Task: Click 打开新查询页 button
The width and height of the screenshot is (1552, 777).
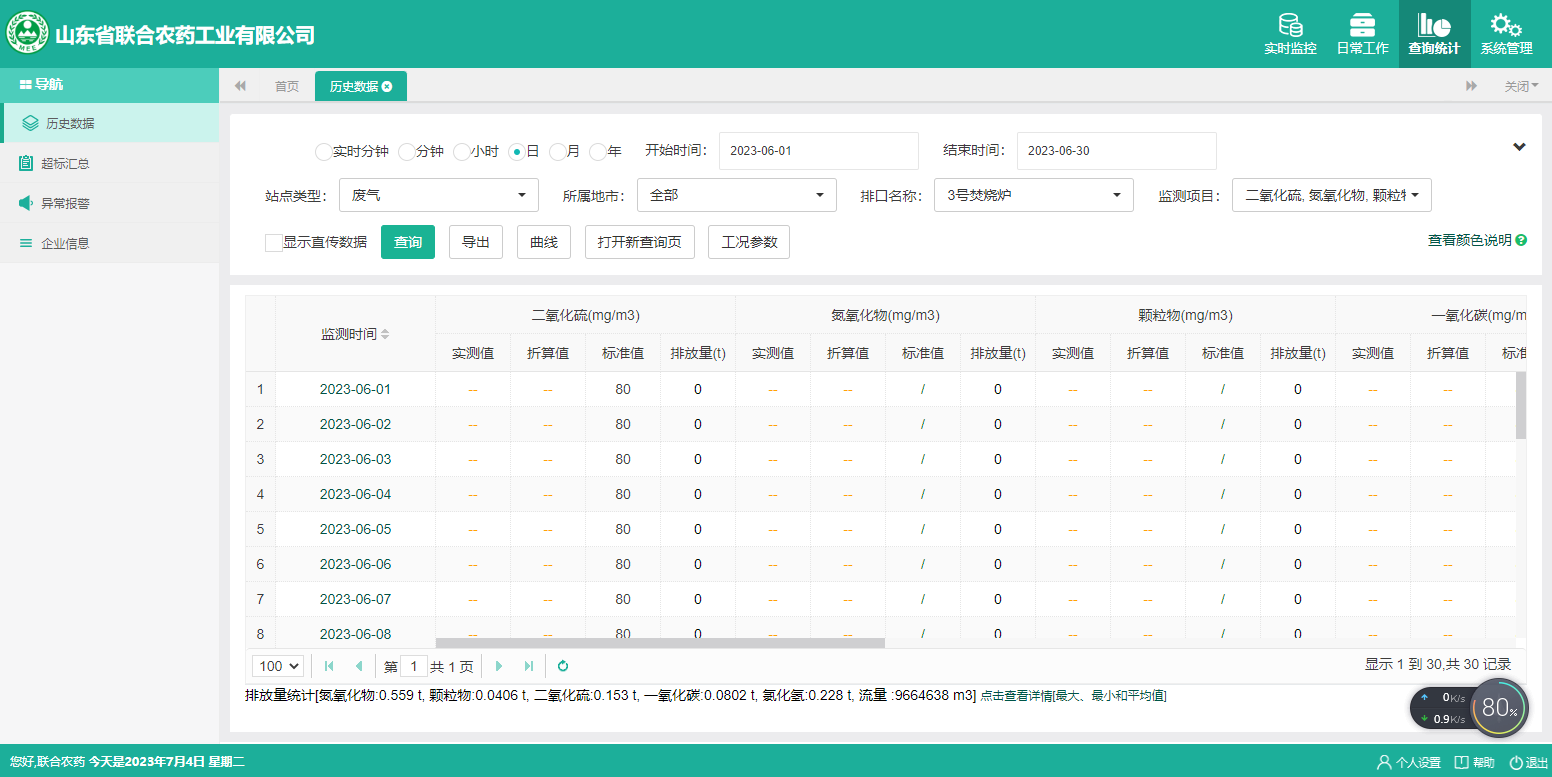Action: pos(640,242)
